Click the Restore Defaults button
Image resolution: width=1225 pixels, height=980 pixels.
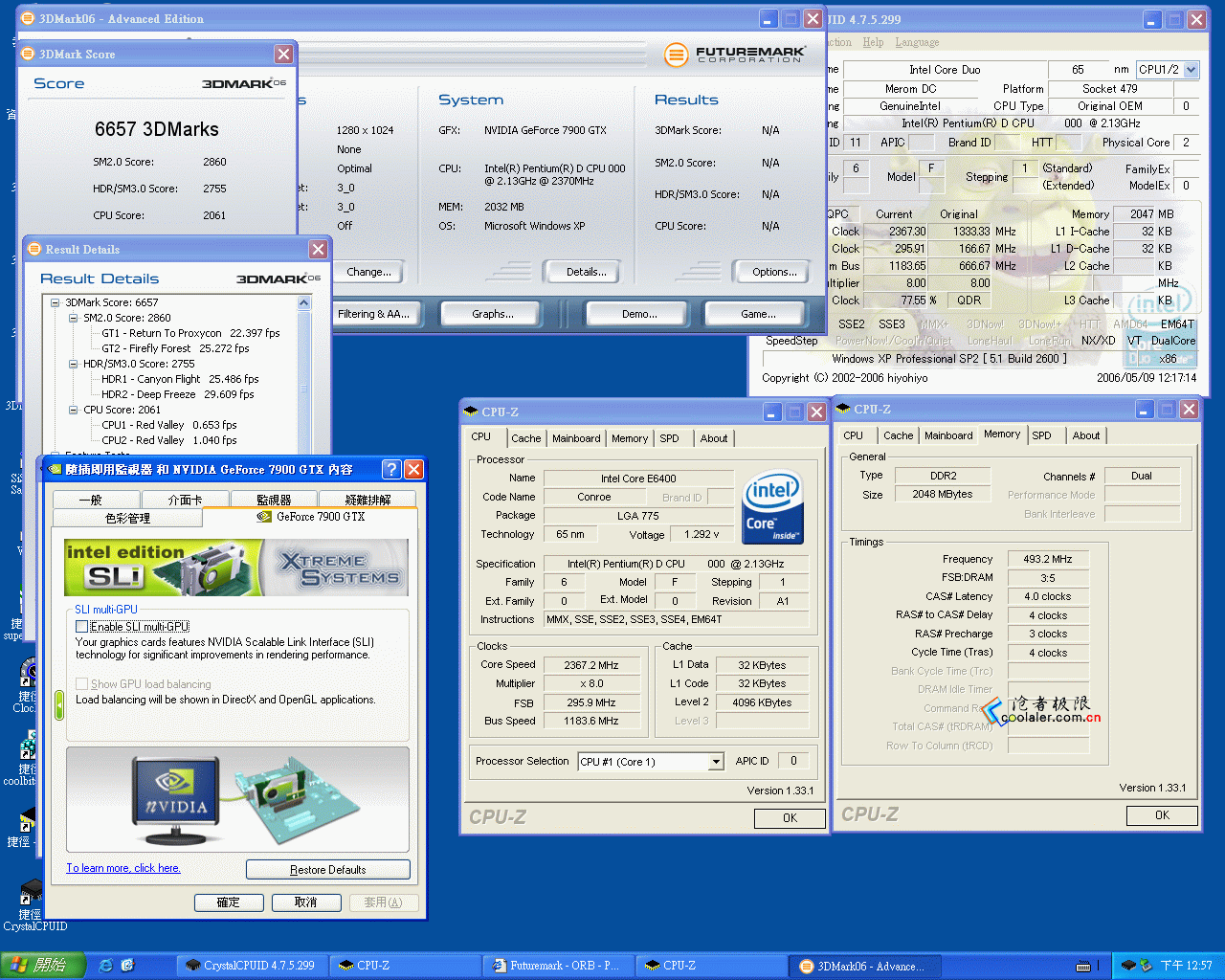[327, 870]
